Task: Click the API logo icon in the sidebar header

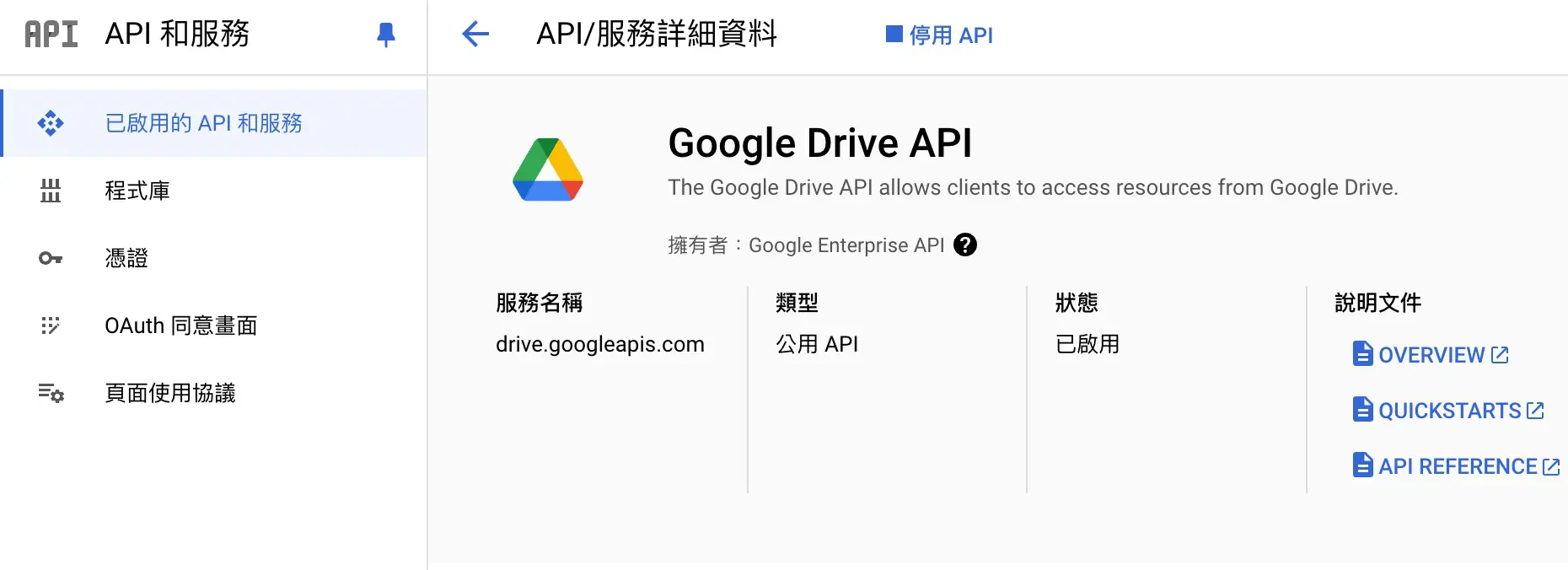Action: 51,34
